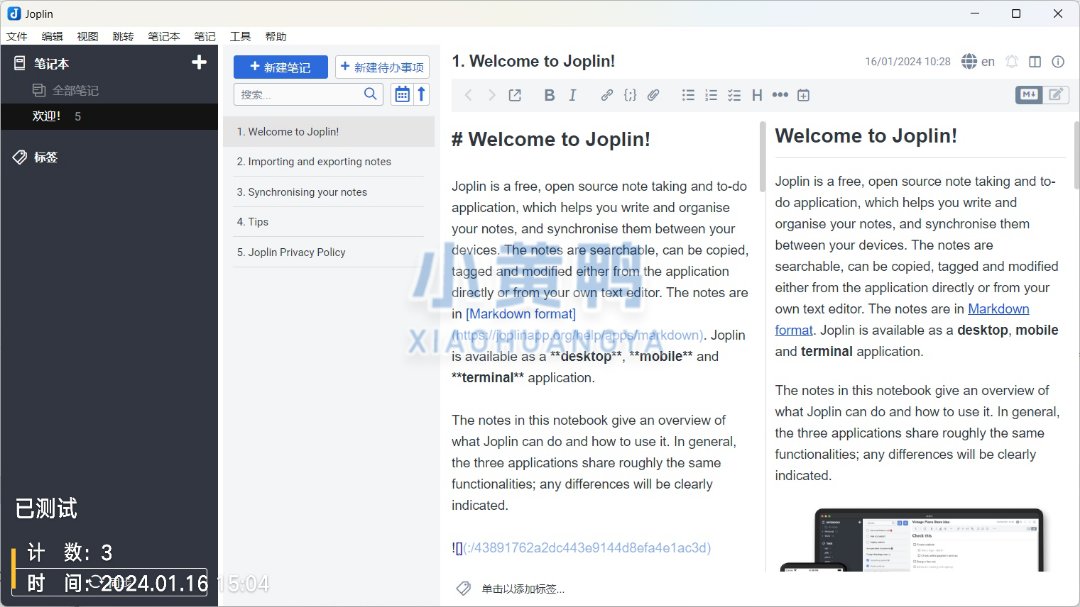The width and height of the screenshot is (1080, 607).
Task: Click the 新建笔记 button
Action: 280,67
